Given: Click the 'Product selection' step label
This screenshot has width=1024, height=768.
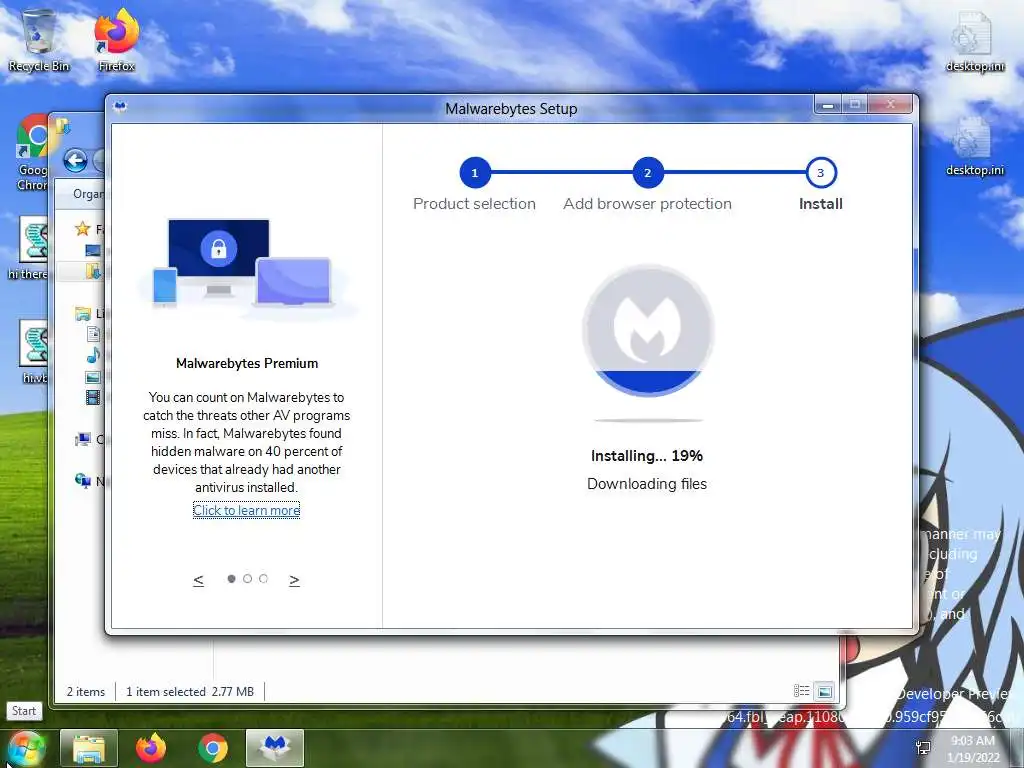Looking at the screenshot, I should pyautogui.click(x=475, y=204).
